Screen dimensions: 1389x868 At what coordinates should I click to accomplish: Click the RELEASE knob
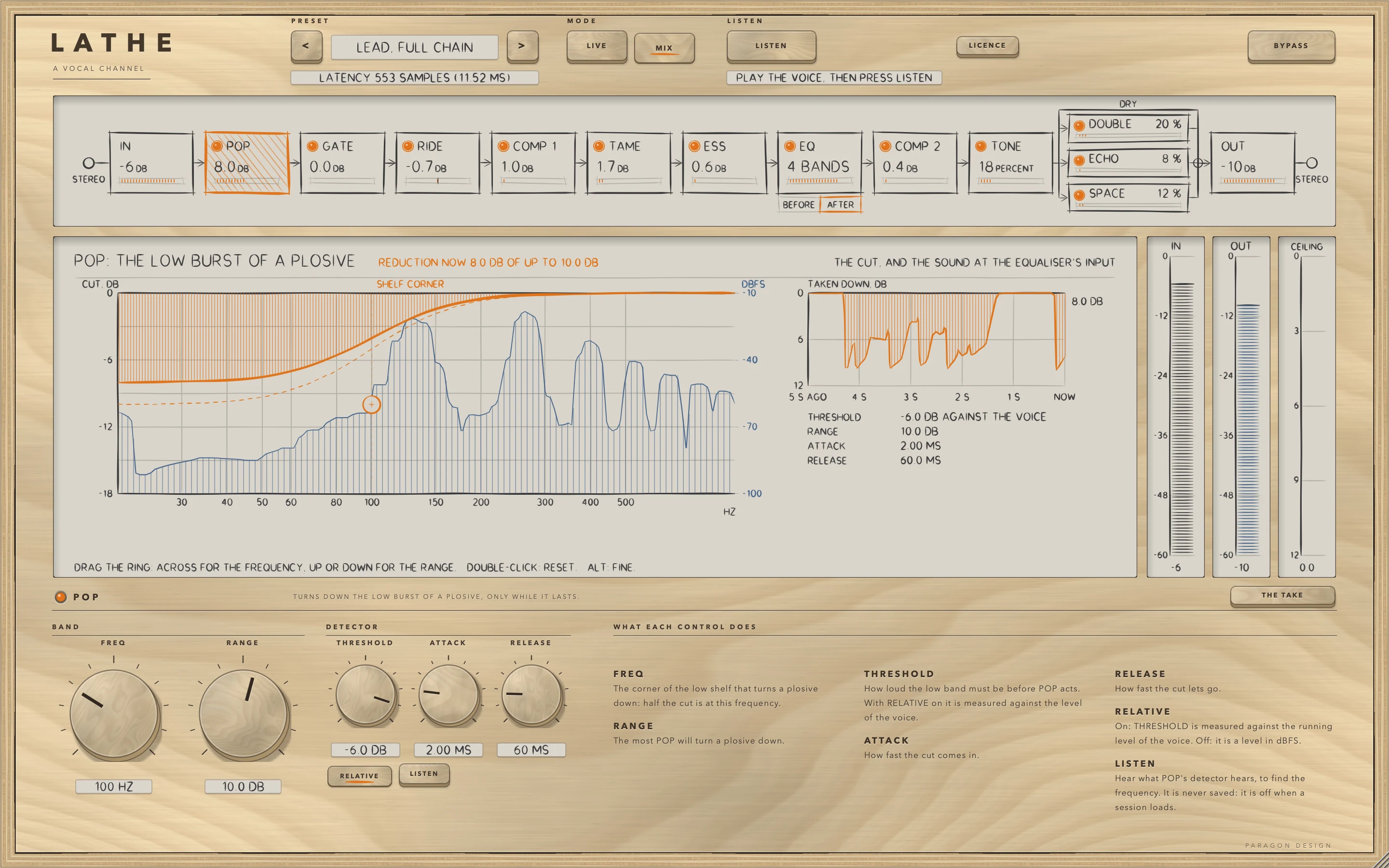coord(531,694)
